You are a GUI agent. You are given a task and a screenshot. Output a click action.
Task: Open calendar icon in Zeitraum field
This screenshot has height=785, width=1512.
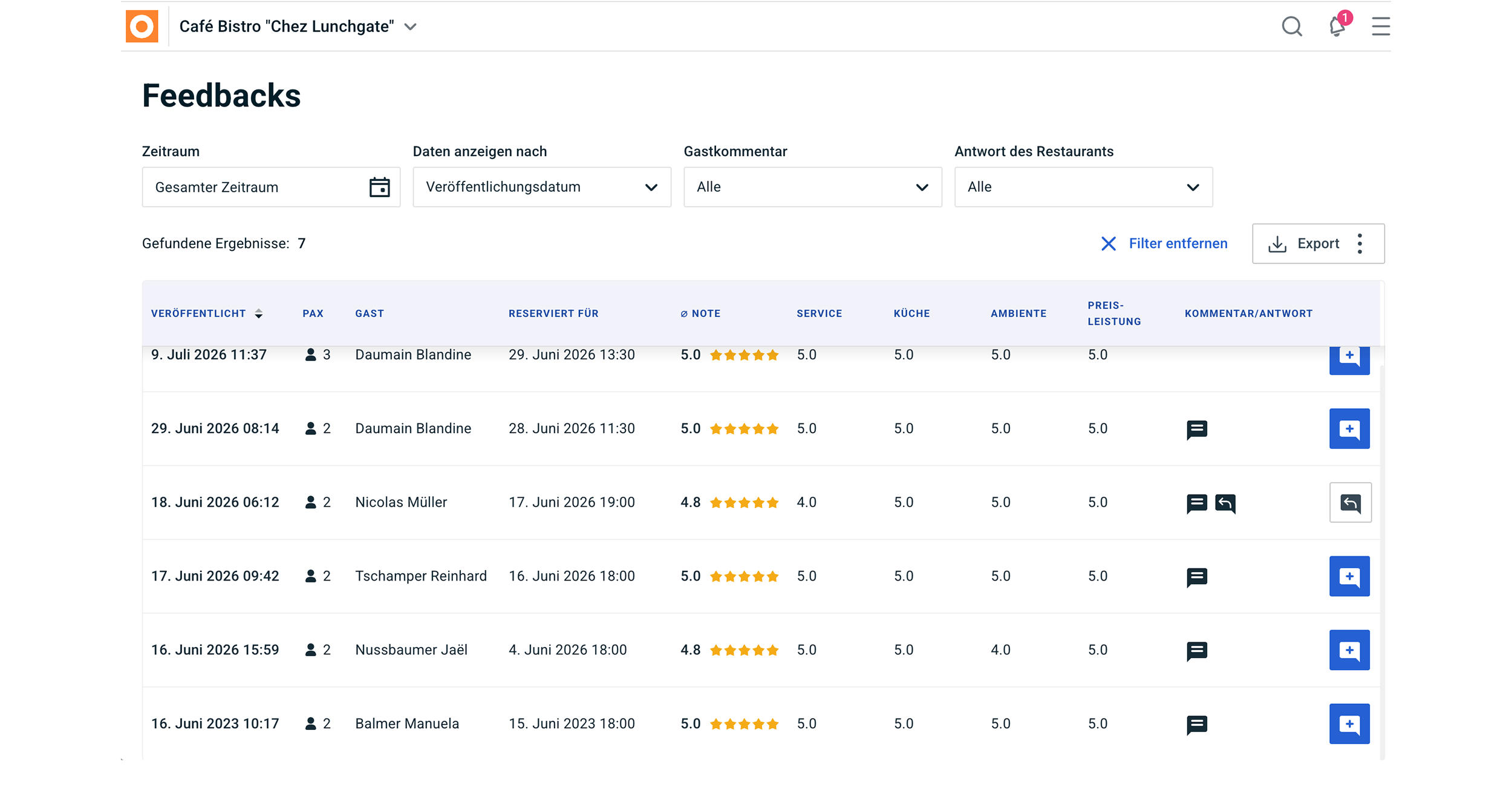[x=379, y=187]
